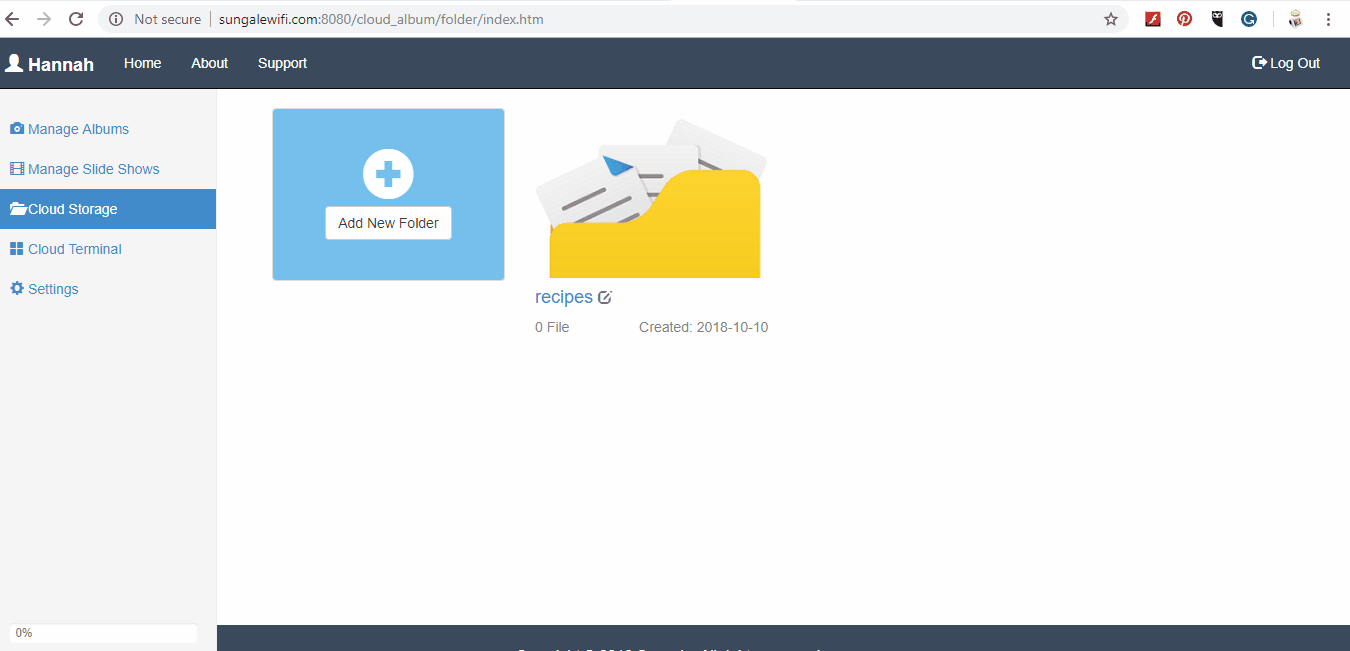
Task: Open the site information dropdown in address bar
Action: (x=114, y=18)
